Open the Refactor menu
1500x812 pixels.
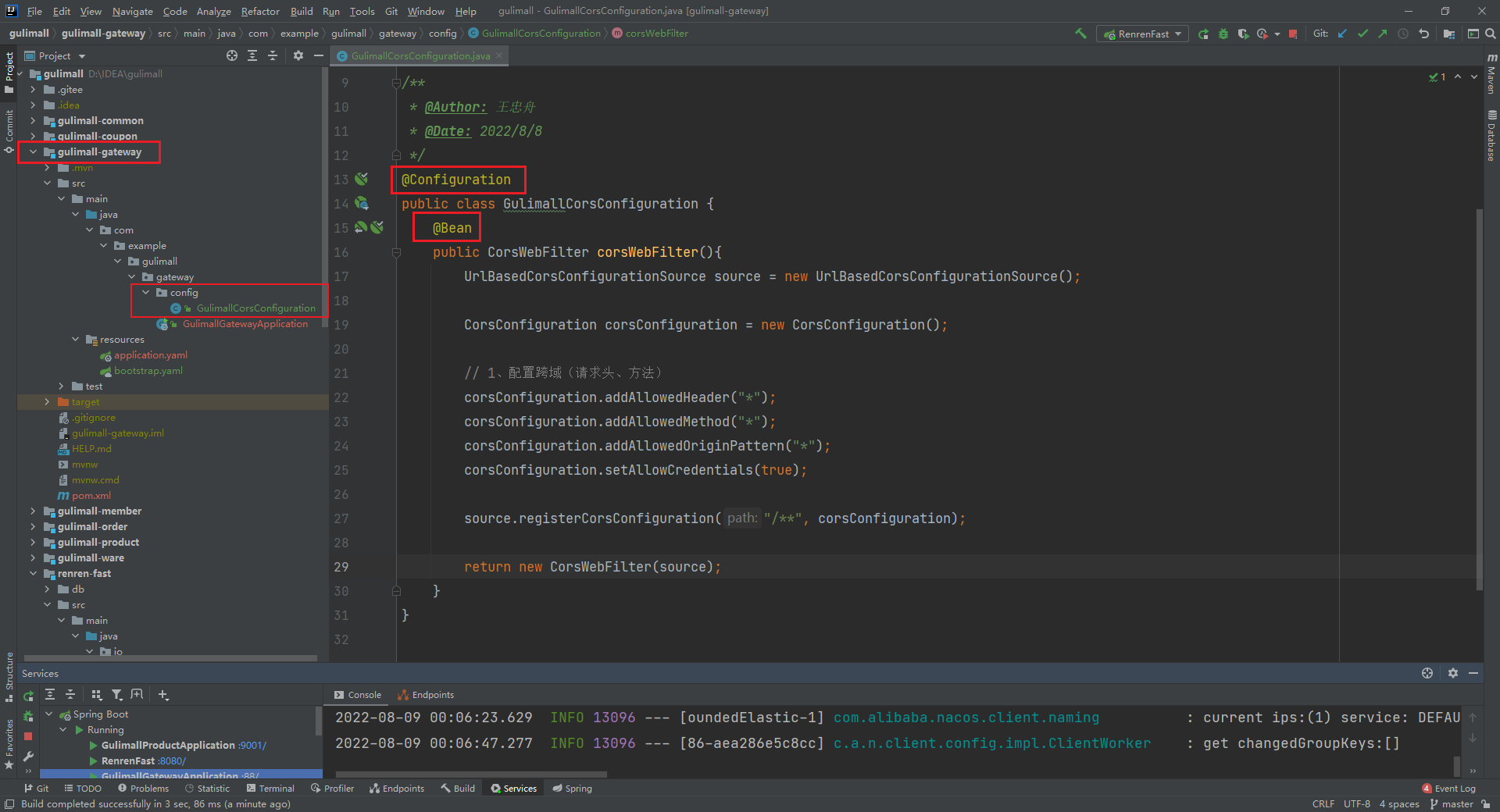tap(260, 11)
